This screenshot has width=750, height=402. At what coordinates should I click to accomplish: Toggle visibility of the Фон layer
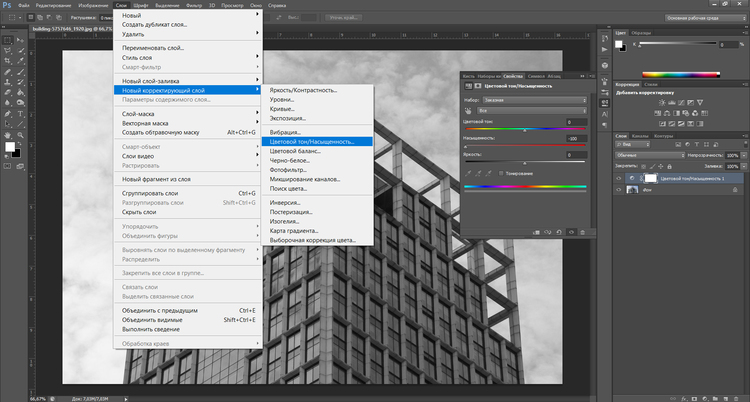[x=618, y=189]
